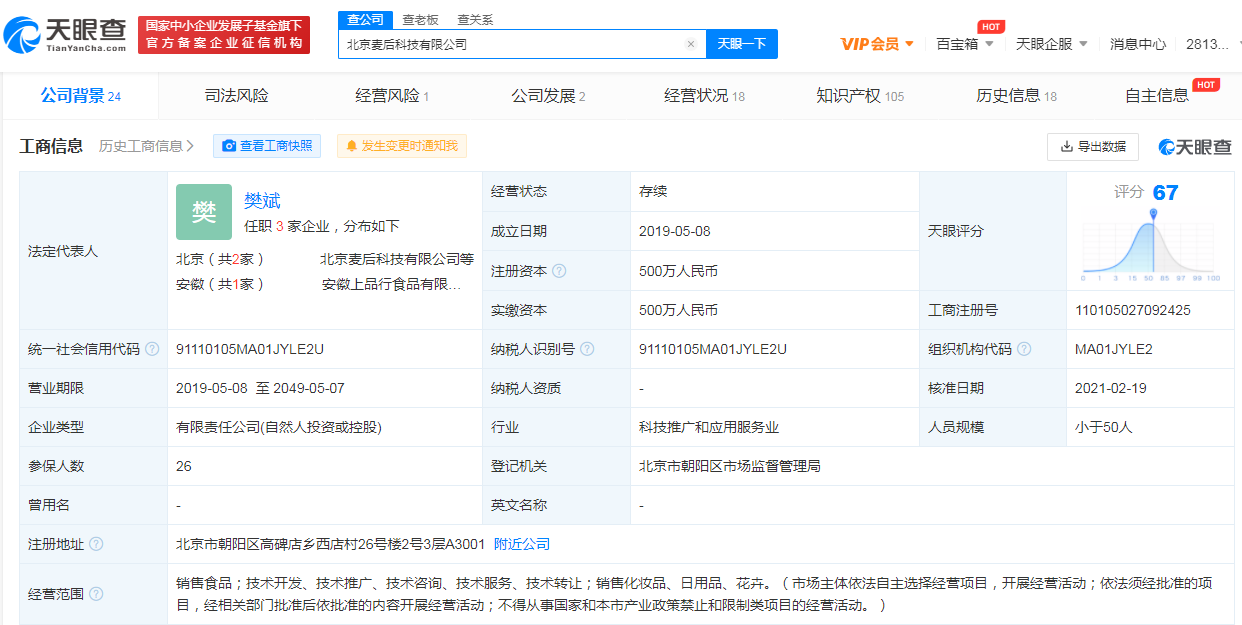
Task: Click 附近公司 nearby companies link
Action: [522, 544]
